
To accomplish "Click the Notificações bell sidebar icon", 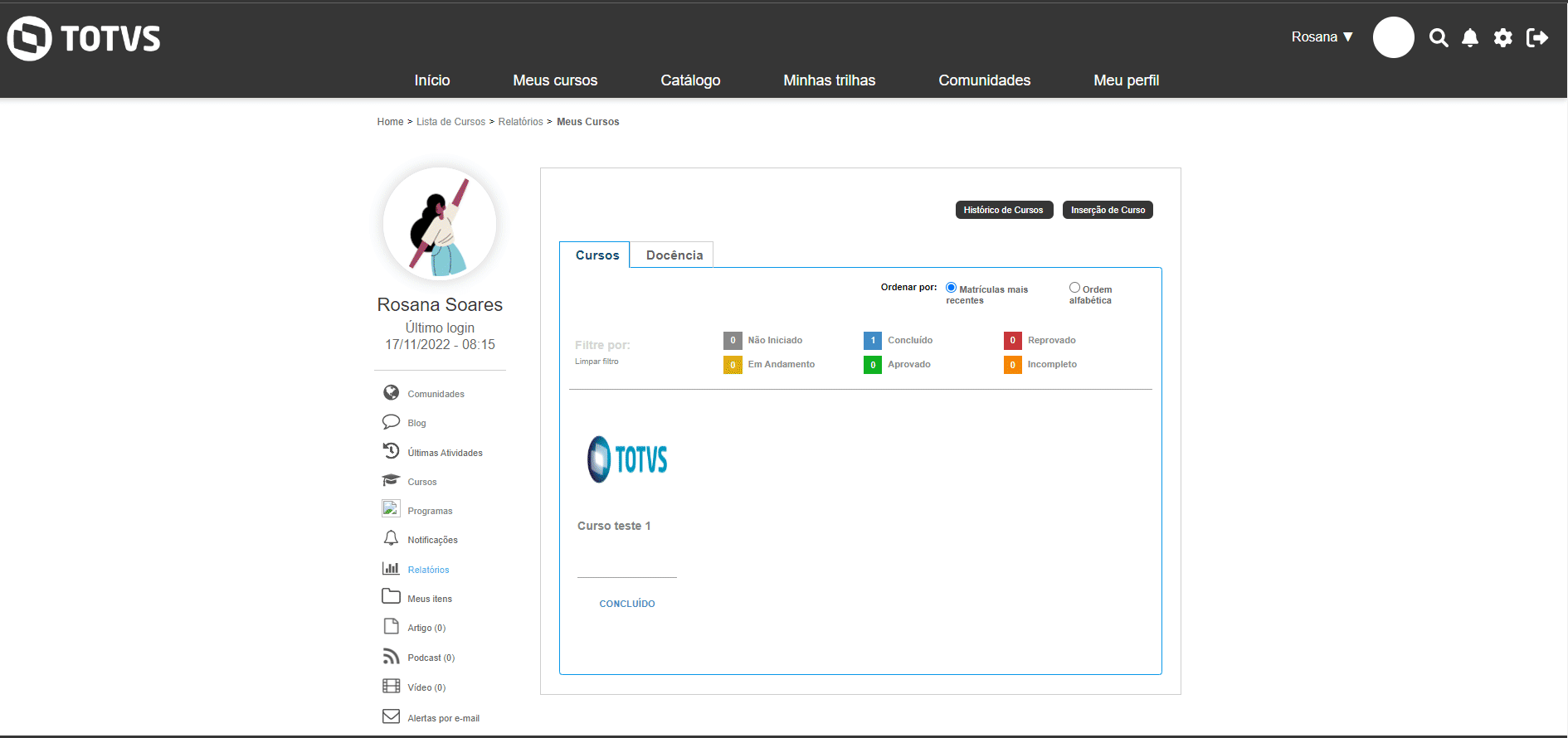I will 391,539.
